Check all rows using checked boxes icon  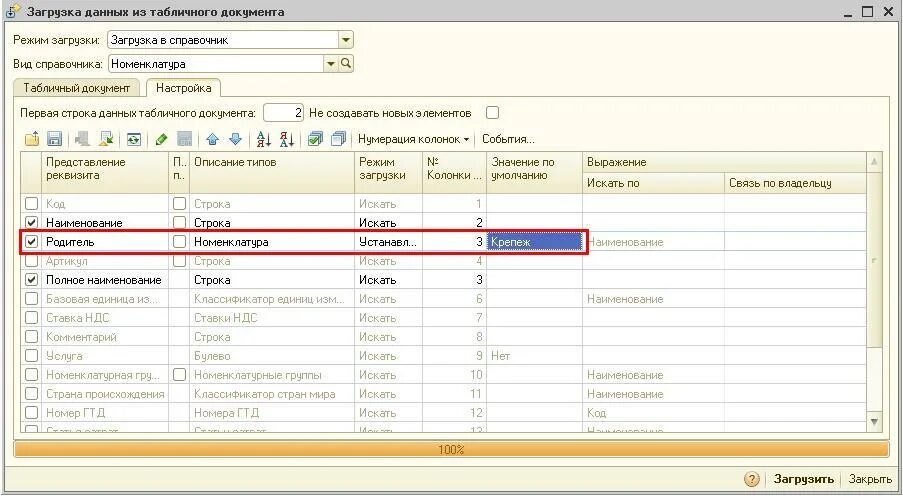(315, 139)
